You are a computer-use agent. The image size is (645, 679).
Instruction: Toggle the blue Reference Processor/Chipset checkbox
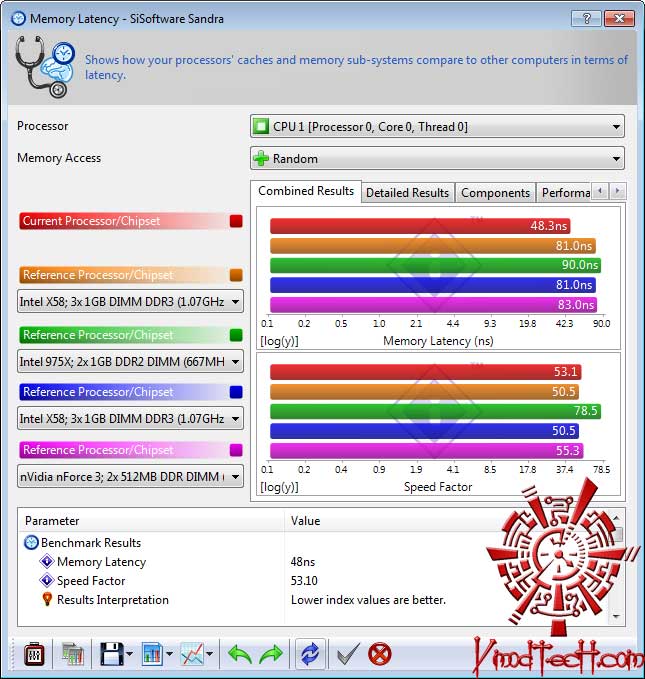(236, 392)
